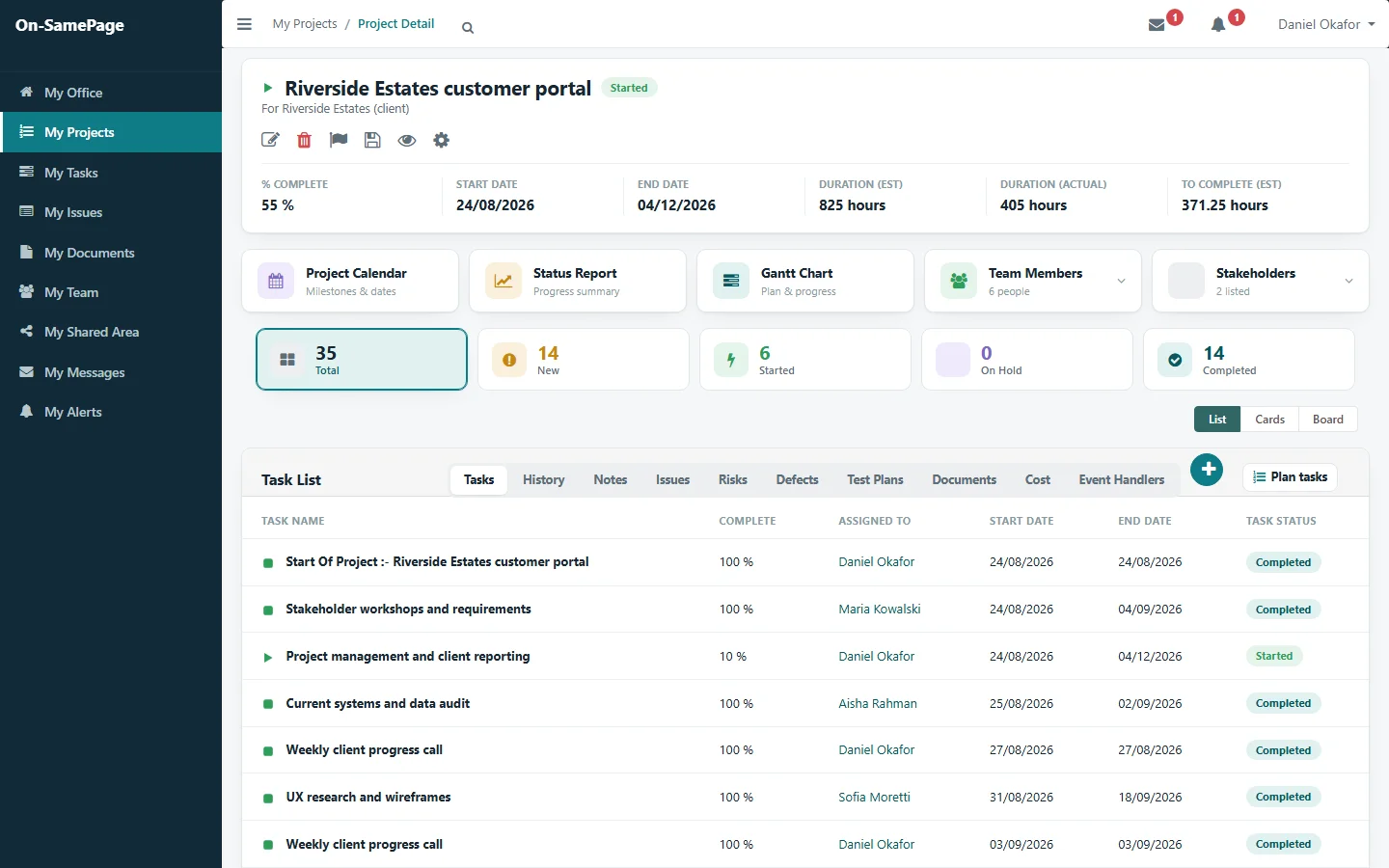Viewport: 1389px width, 868px height.
Task: Filter tasks by 35 Total
Action: pyautogui.click(x=362, y=360)
